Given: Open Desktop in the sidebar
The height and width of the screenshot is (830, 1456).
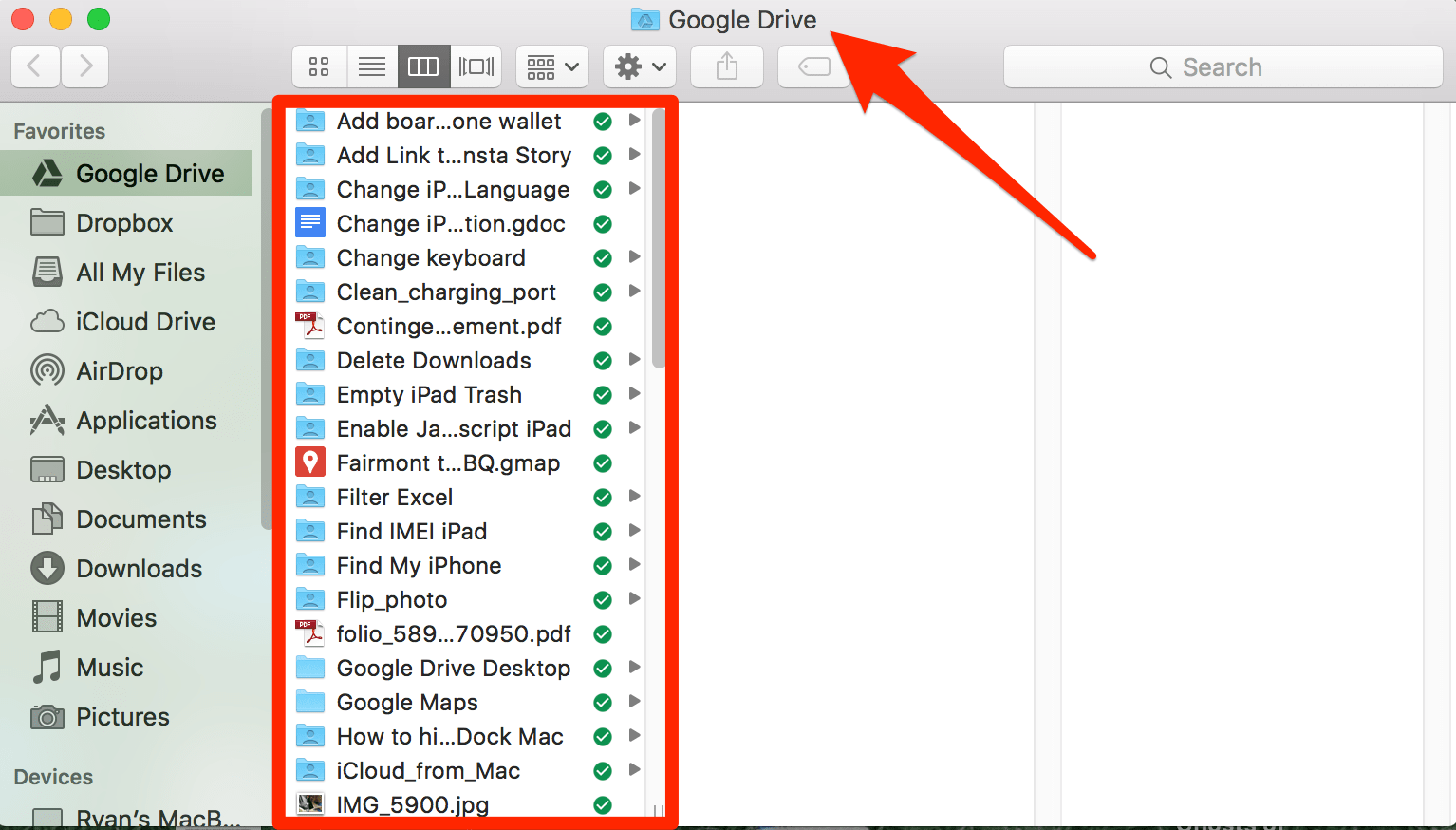Looking at the screenshot, I should coord(126,470).
